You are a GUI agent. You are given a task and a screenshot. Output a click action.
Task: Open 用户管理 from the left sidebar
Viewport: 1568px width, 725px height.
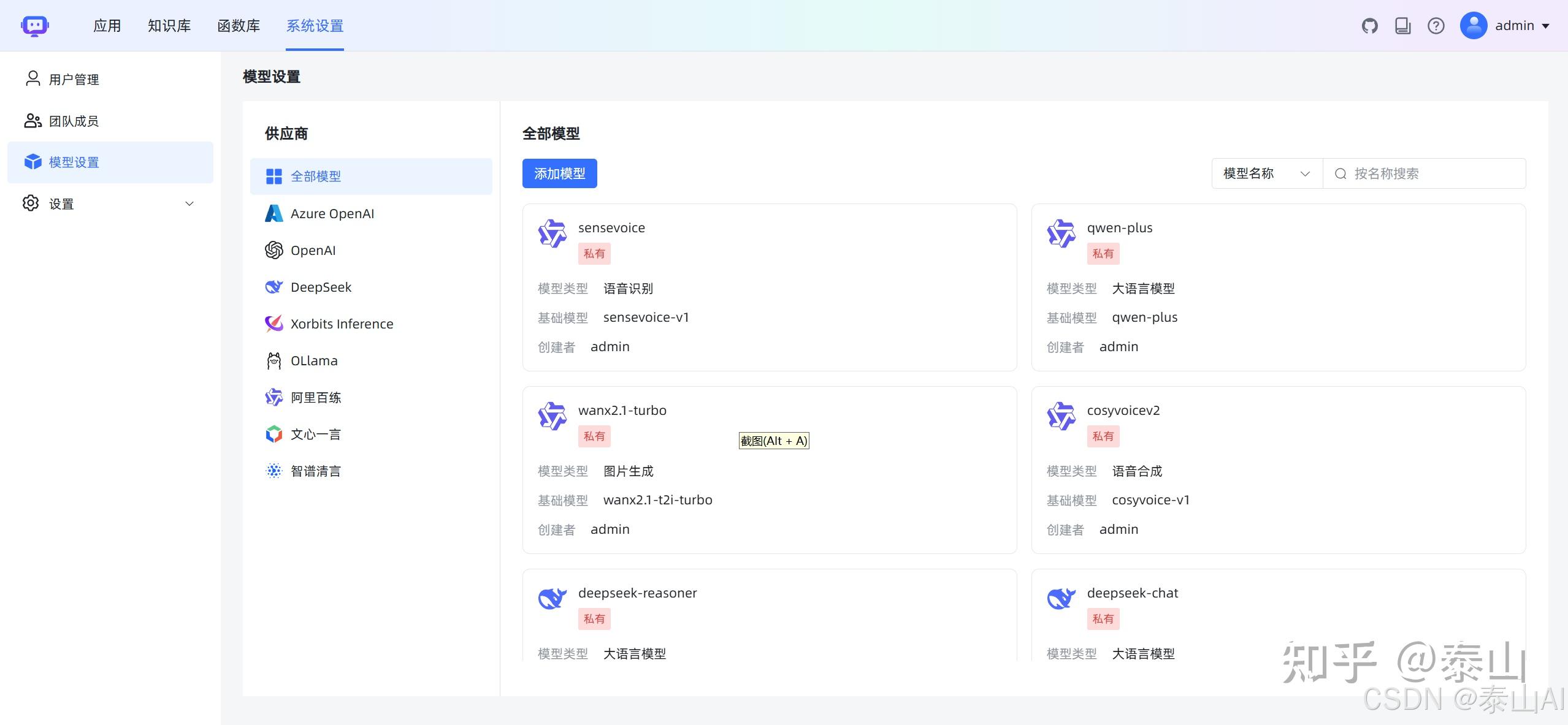[73, 79]
